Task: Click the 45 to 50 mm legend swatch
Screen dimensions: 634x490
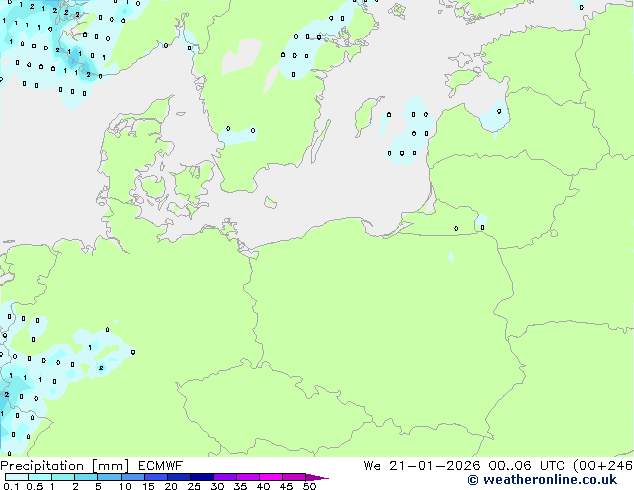Action: click(x=294, y=477)
